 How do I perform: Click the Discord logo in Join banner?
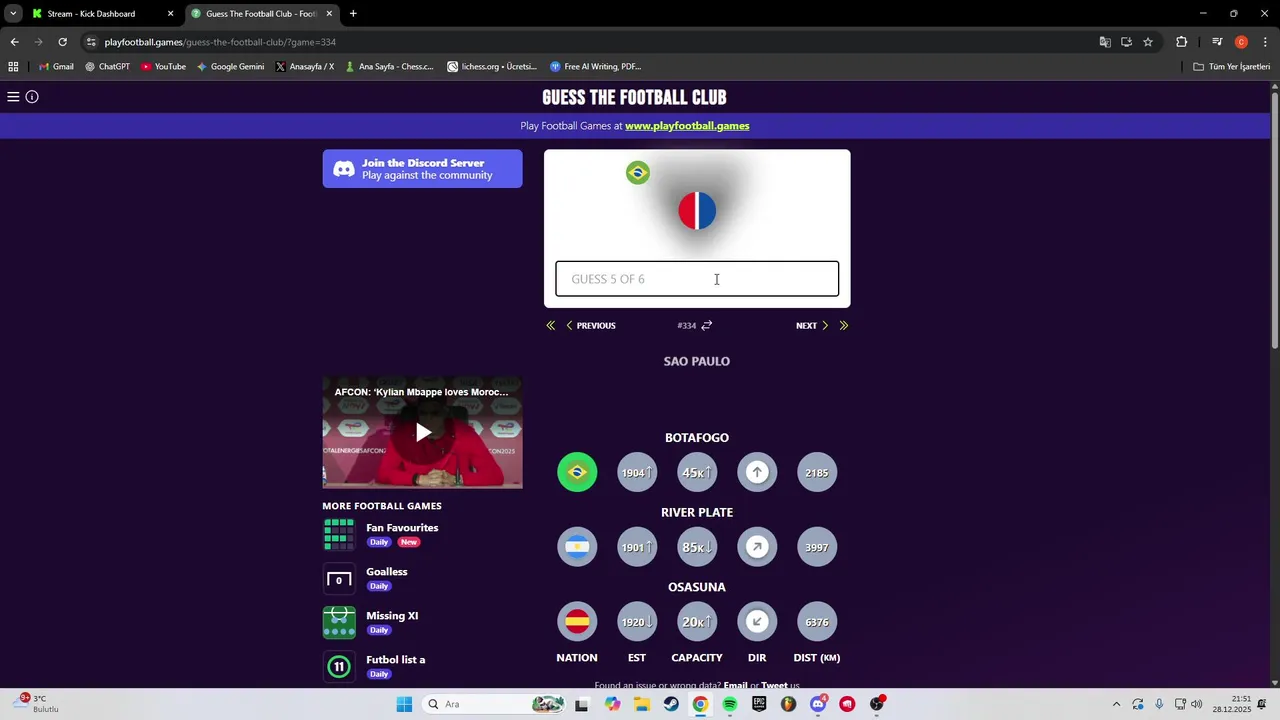click(x=344, y=169)
